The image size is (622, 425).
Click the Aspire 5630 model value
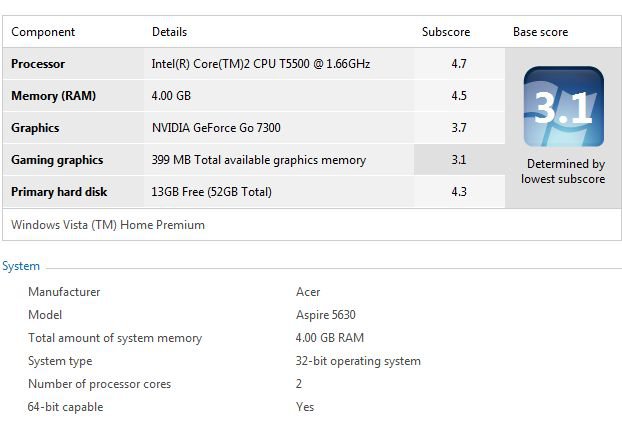click(326, 315)
